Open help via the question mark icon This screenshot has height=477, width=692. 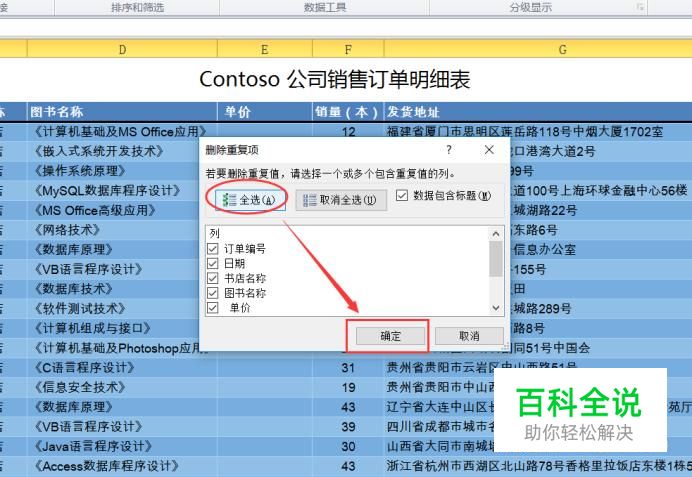click(x=449, y=150)
